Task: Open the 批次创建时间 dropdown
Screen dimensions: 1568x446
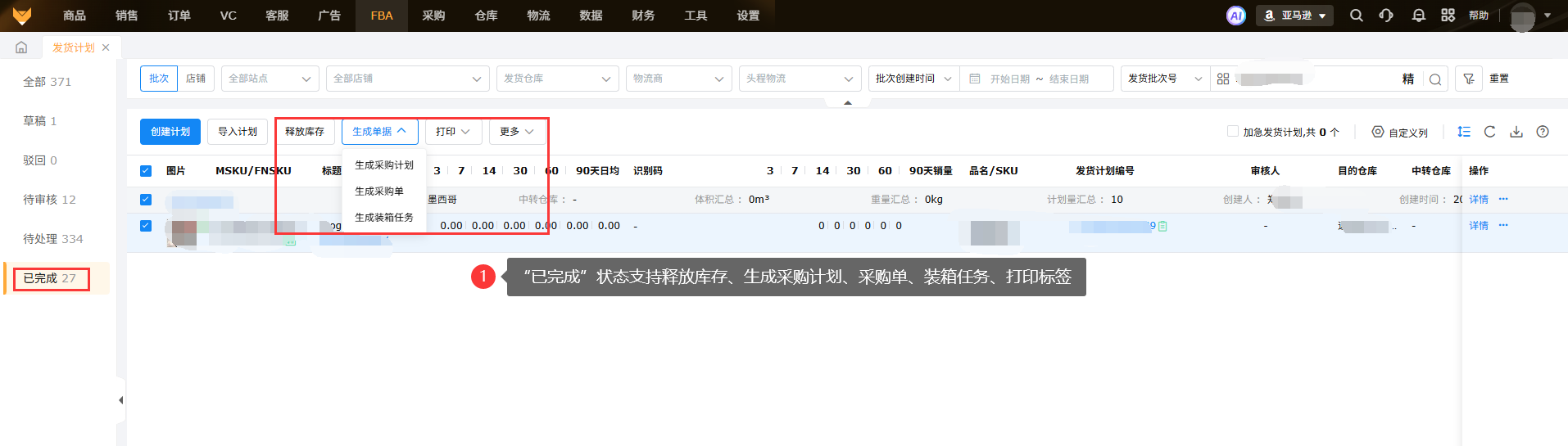Action: [913, 79]
